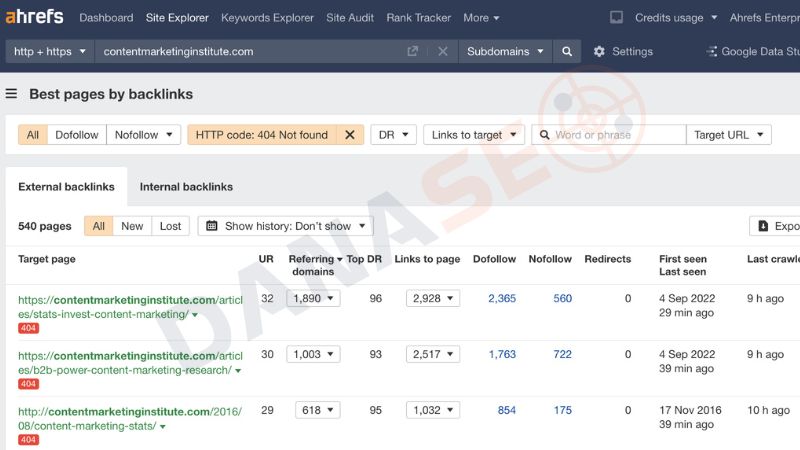The height and width of the screenshot is (450, 800).
Task: Expand the Links to target dropdown
Action: click(474, 135)
